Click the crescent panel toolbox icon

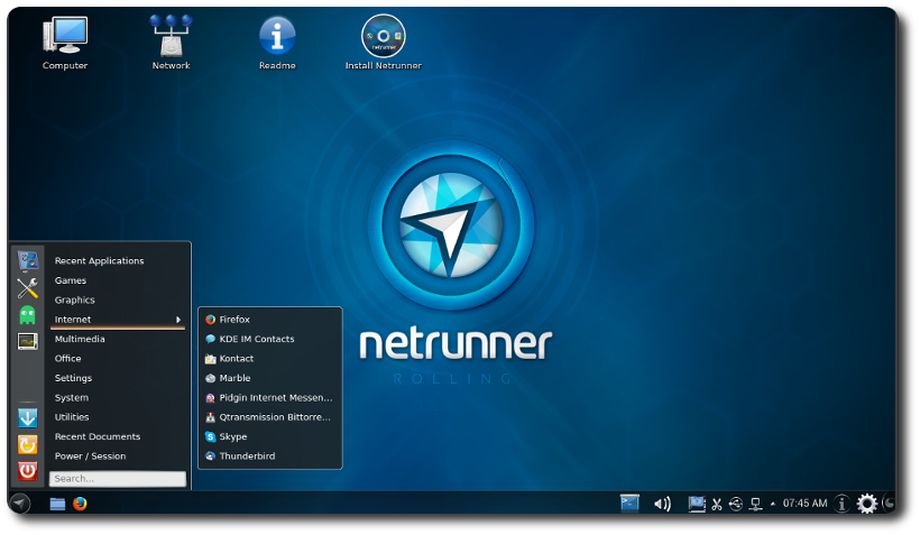(889, 503)
